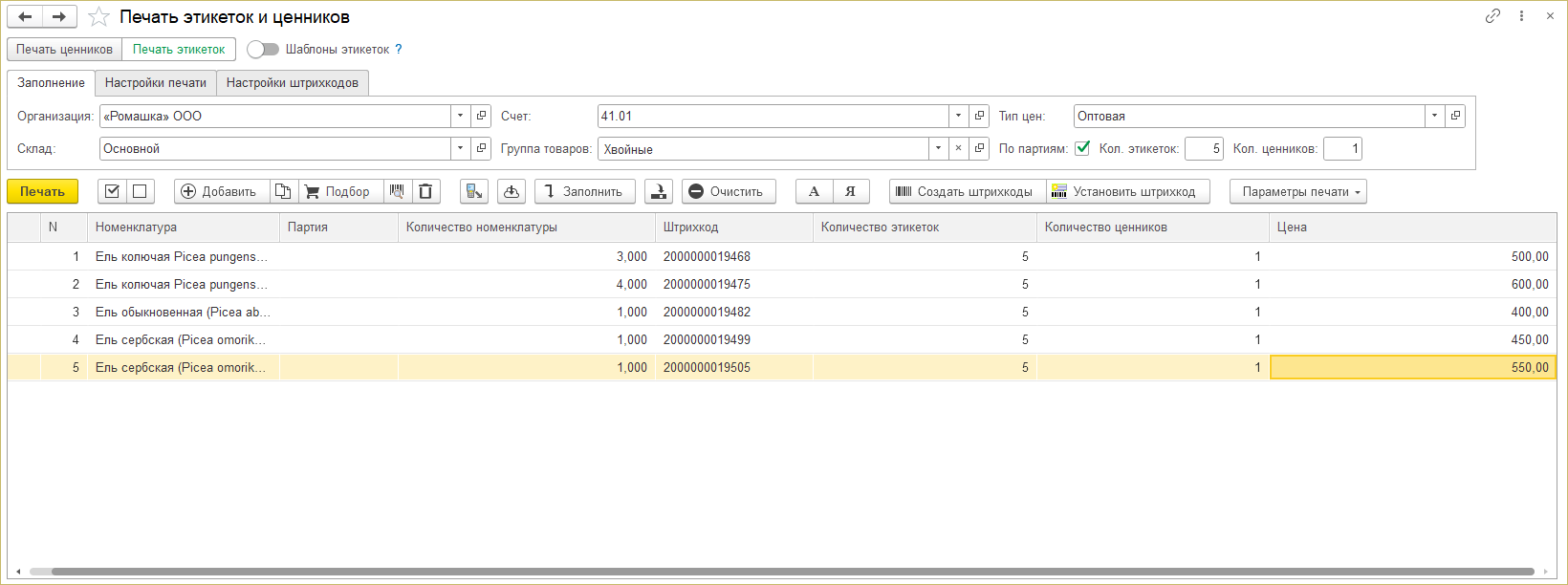This screenshot has width=1568, height=585.
Task: Click the sort ascending А icon
Action: click(814, 191)
